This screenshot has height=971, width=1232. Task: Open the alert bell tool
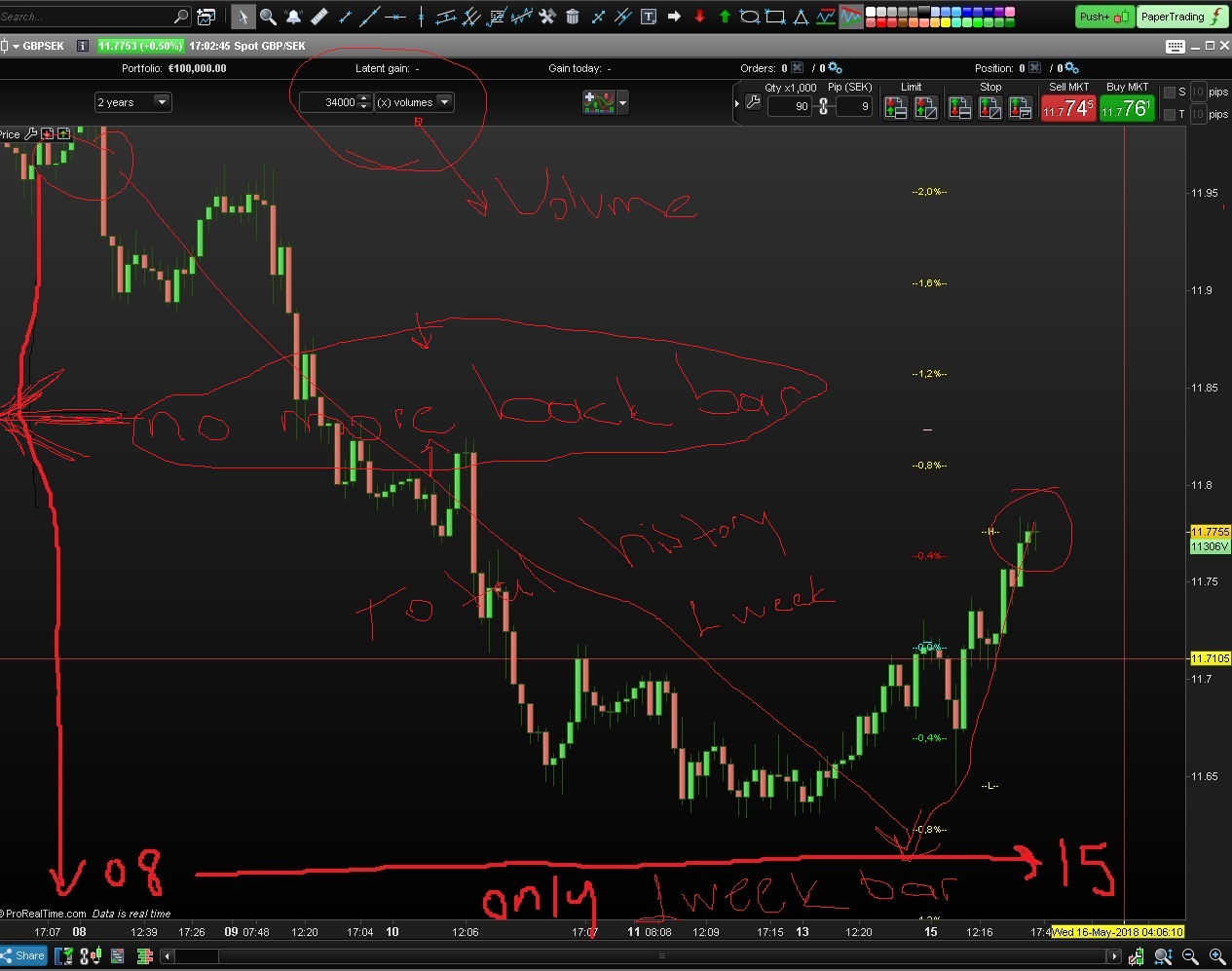(293, 17)
